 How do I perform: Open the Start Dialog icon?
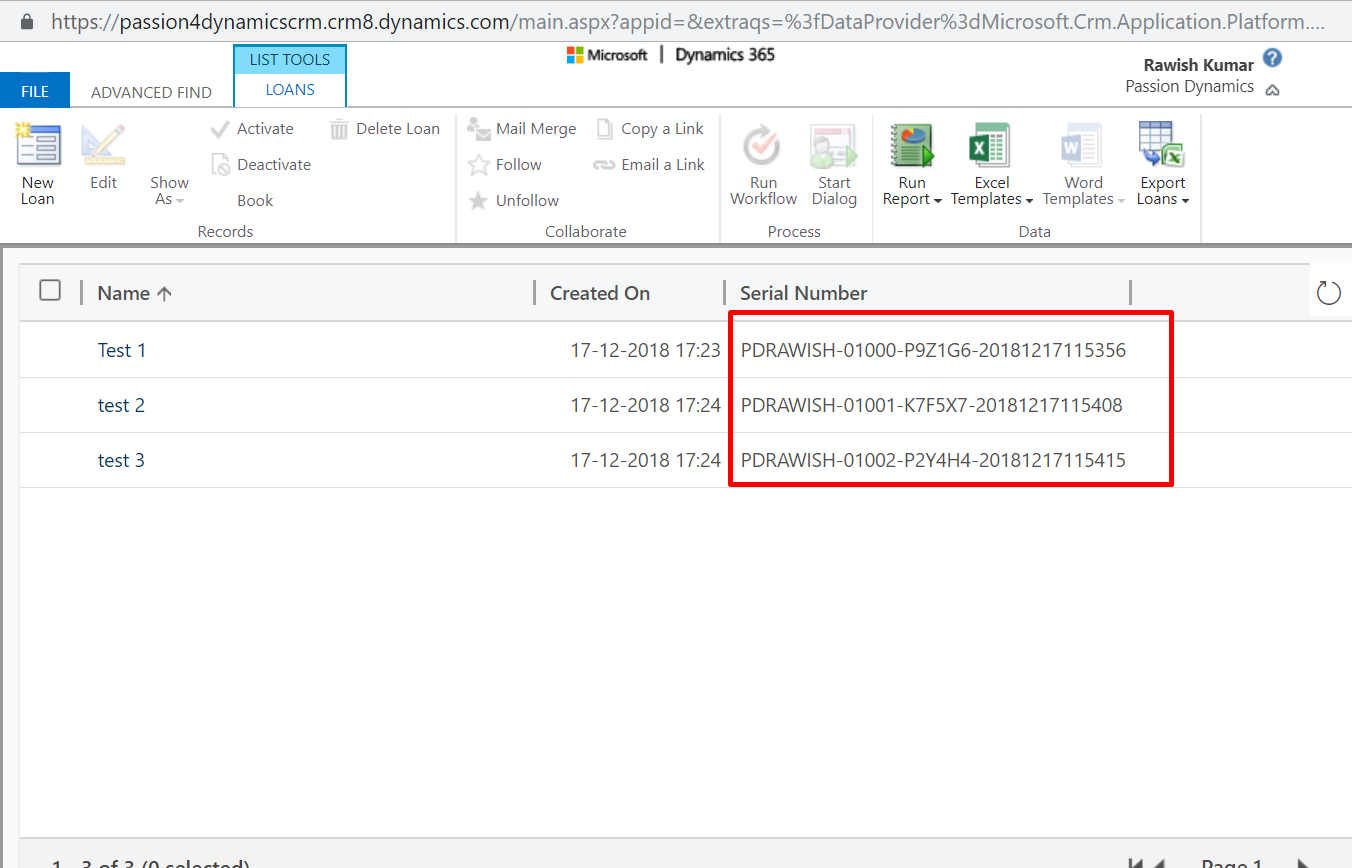834,146
